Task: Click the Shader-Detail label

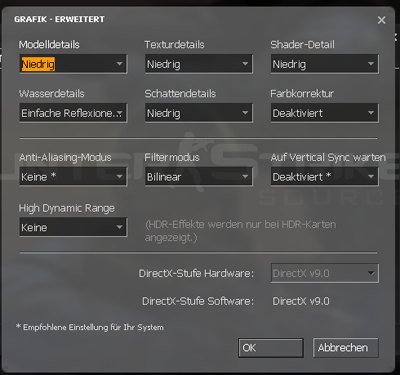Action: coord(302,44)
